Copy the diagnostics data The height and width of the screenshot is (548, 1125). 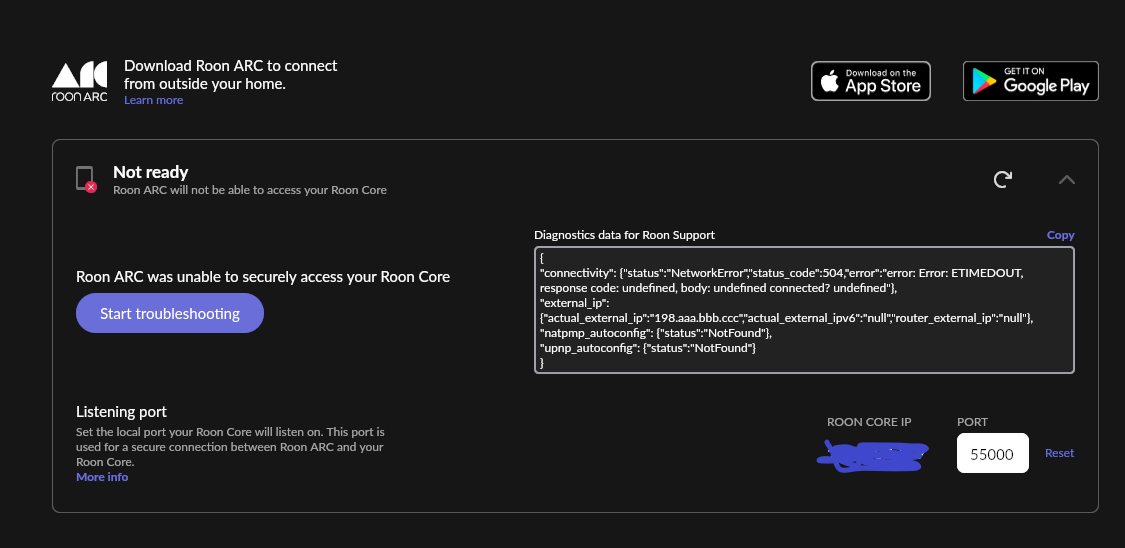[x=1060, y=235]
